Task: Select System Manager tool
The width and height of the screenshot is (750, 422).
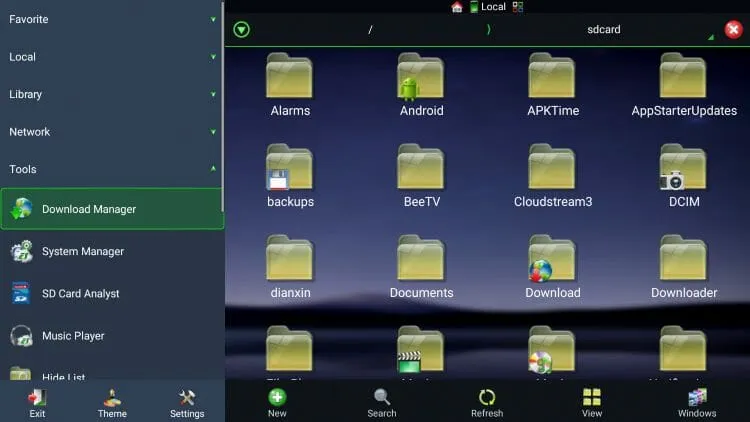Action: pyautogui.click(x=112, y=251)
